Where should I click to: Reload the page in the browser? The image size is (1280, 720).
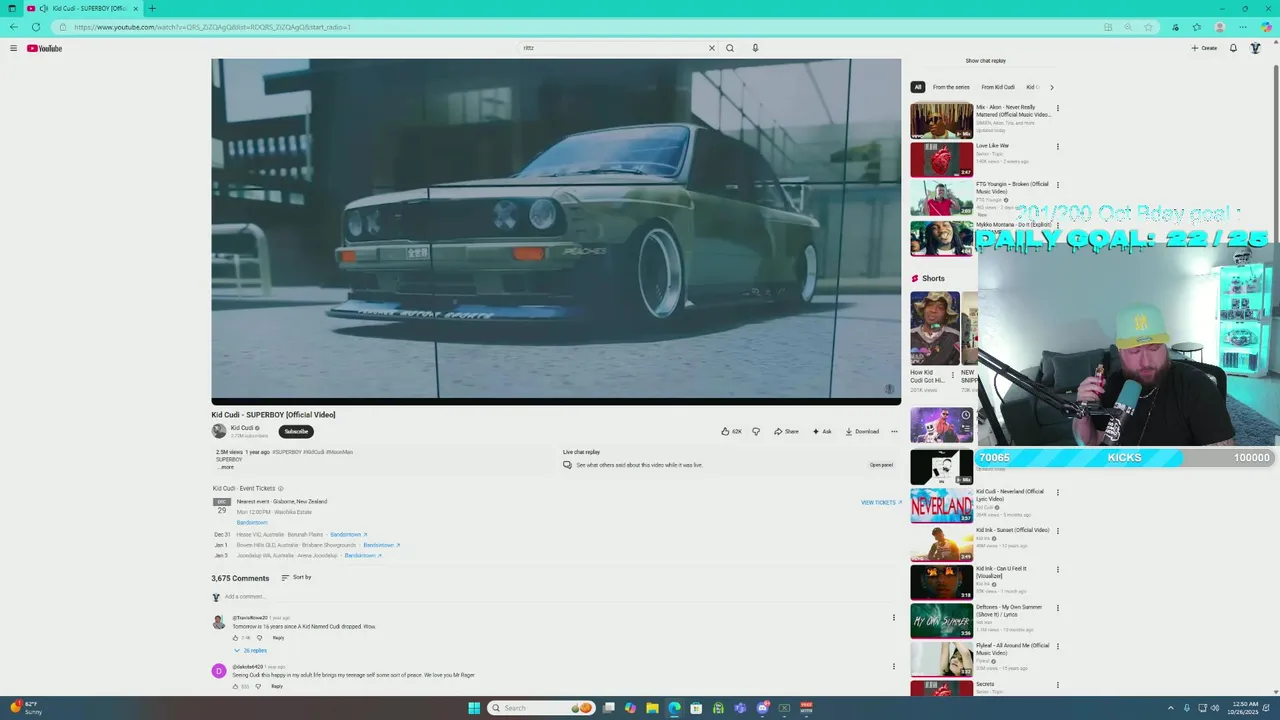click(x=36, y=27)
